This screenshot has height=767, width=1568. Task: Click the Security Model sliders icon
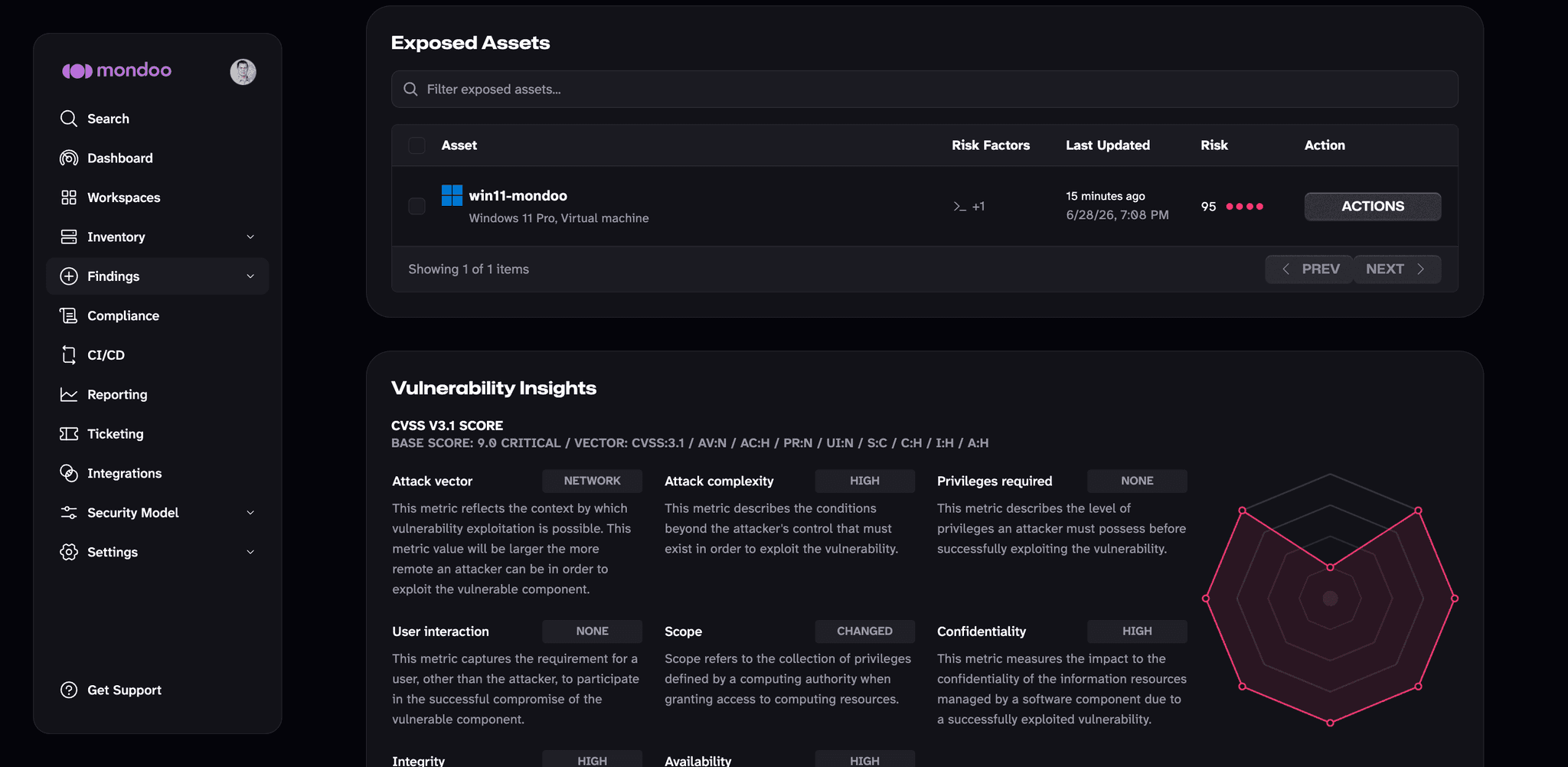point(69,513)
